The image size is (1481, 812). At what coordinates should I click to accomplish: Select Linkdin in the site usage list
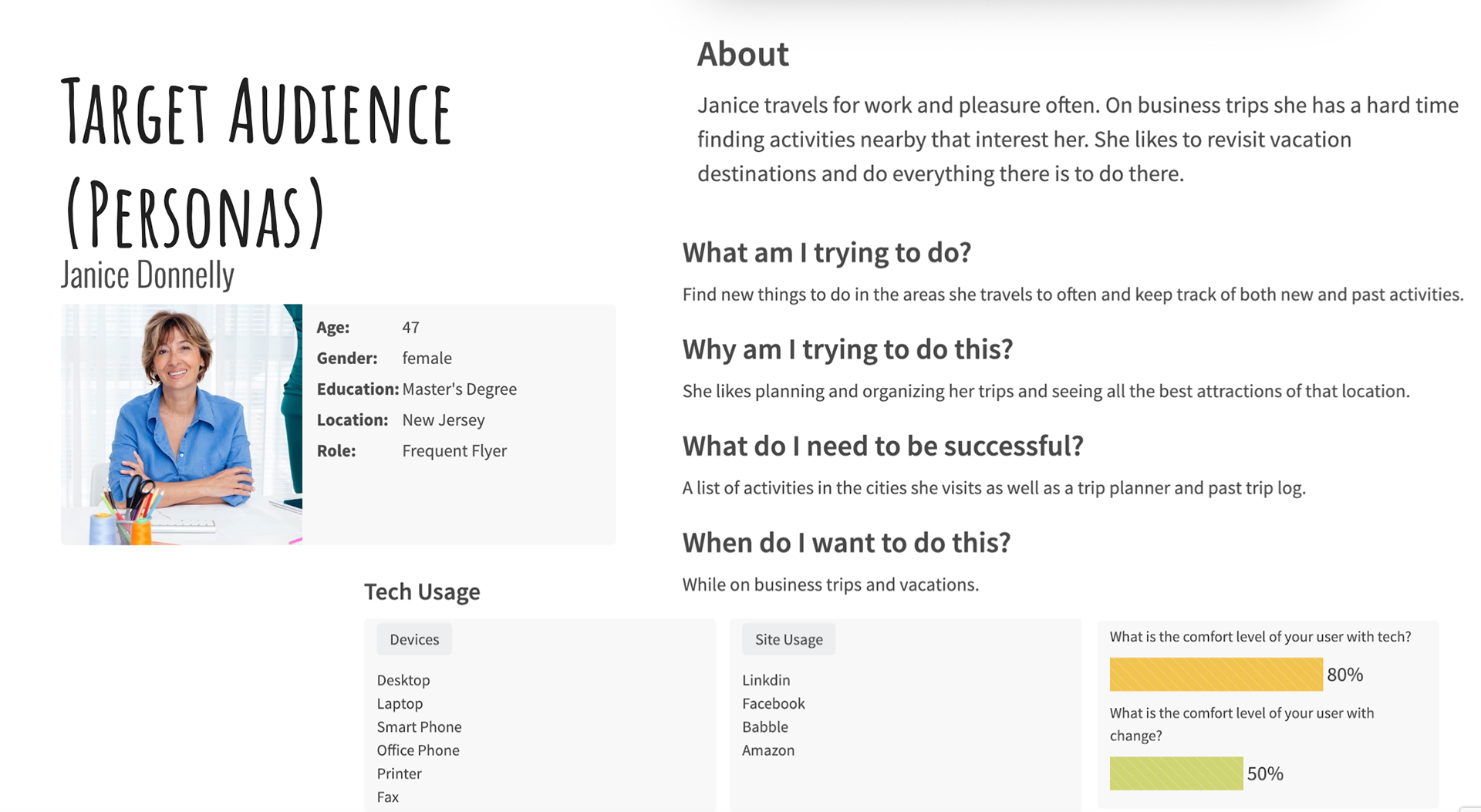[766, 680]
